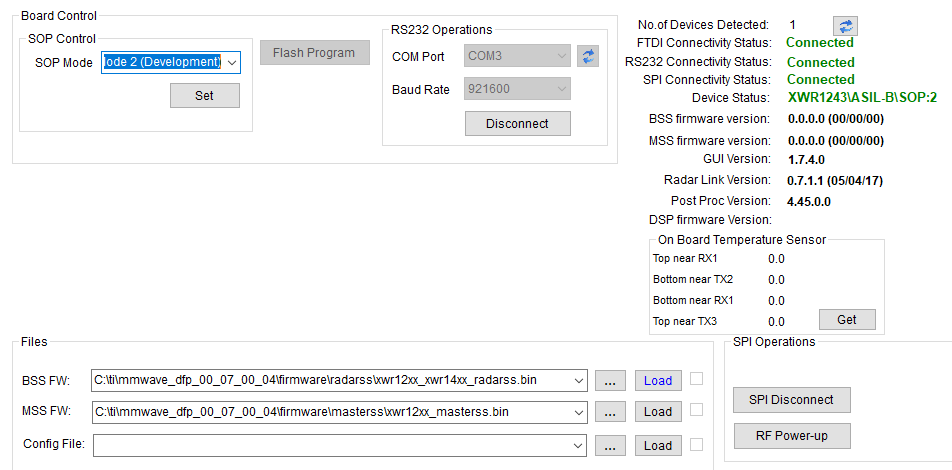Screen dimensions: 952x470
Task: Tick the MSS FW loaded checkbox
Action: (696, 410)
